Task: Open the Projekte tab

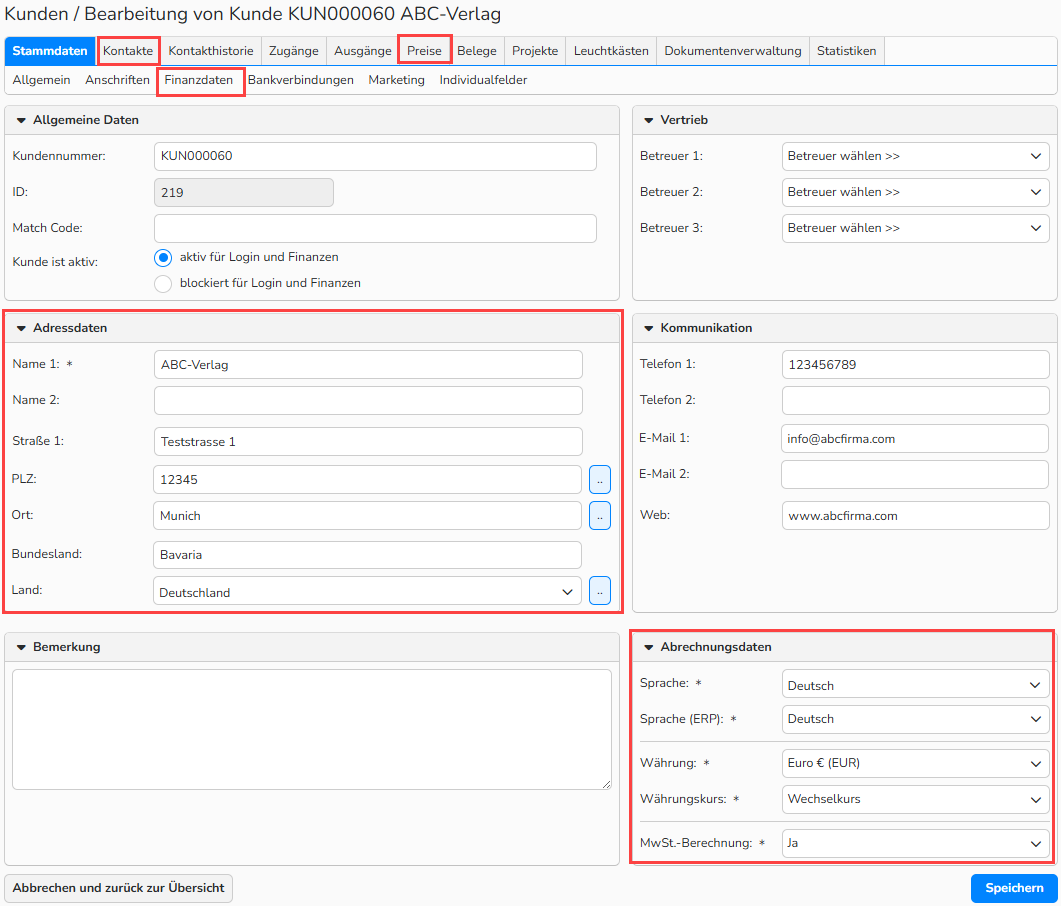Action: pyautogui.click(x=535, y=51)
